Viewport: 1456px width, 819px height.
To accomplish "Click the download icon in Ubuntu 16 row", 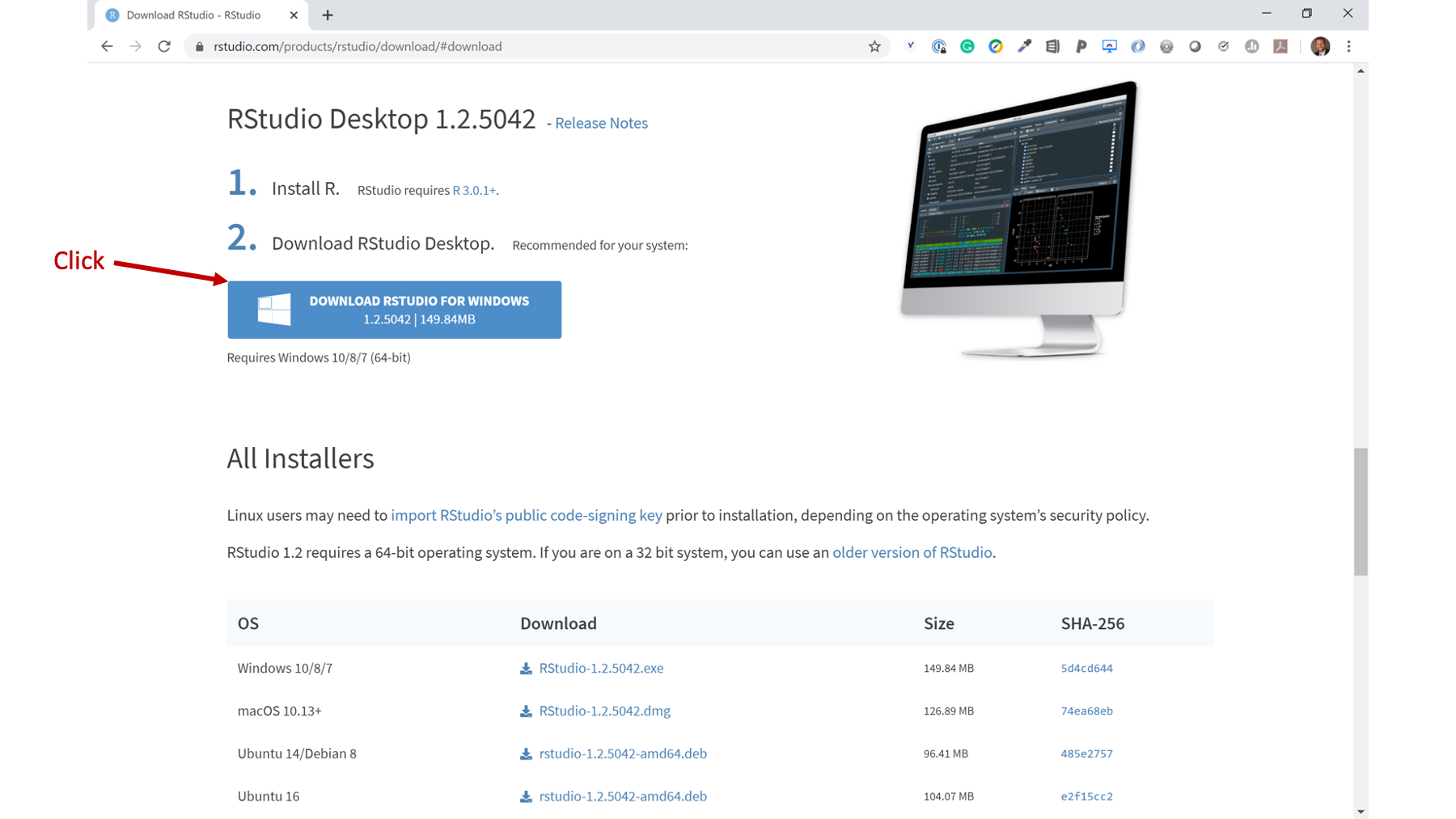I will click(x=526, y=797).
